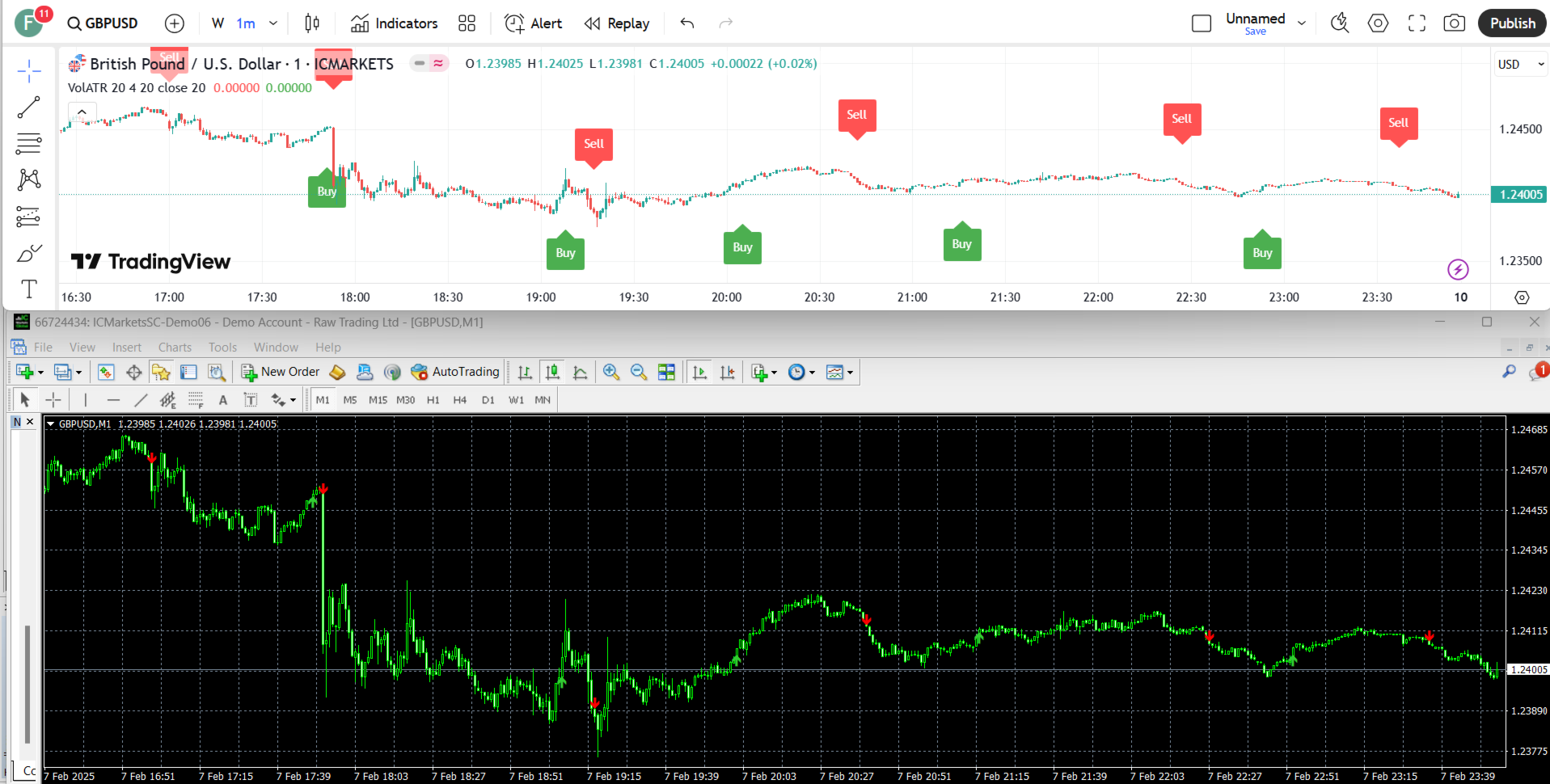Toggle MetaTrader chart shift
This screenshot has height=784, width=1550.
[728, 372]
